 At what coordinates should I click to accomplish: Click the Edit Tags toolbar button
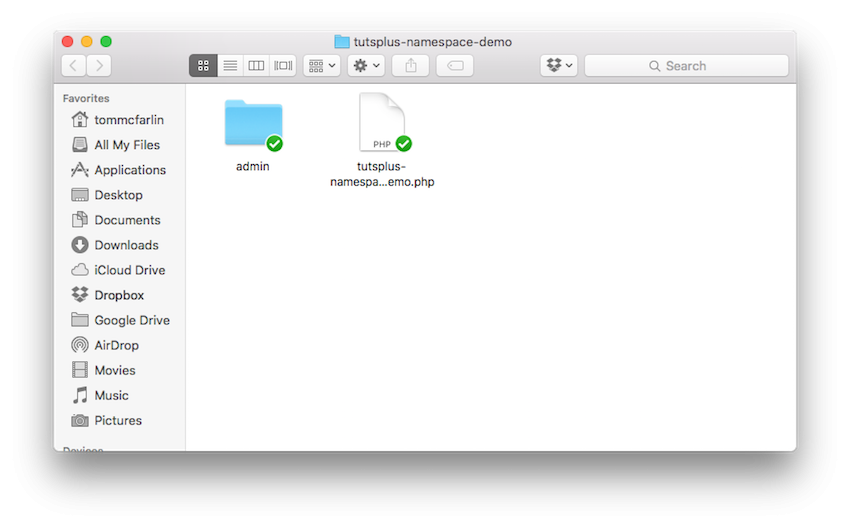click(x=455, y=66)
